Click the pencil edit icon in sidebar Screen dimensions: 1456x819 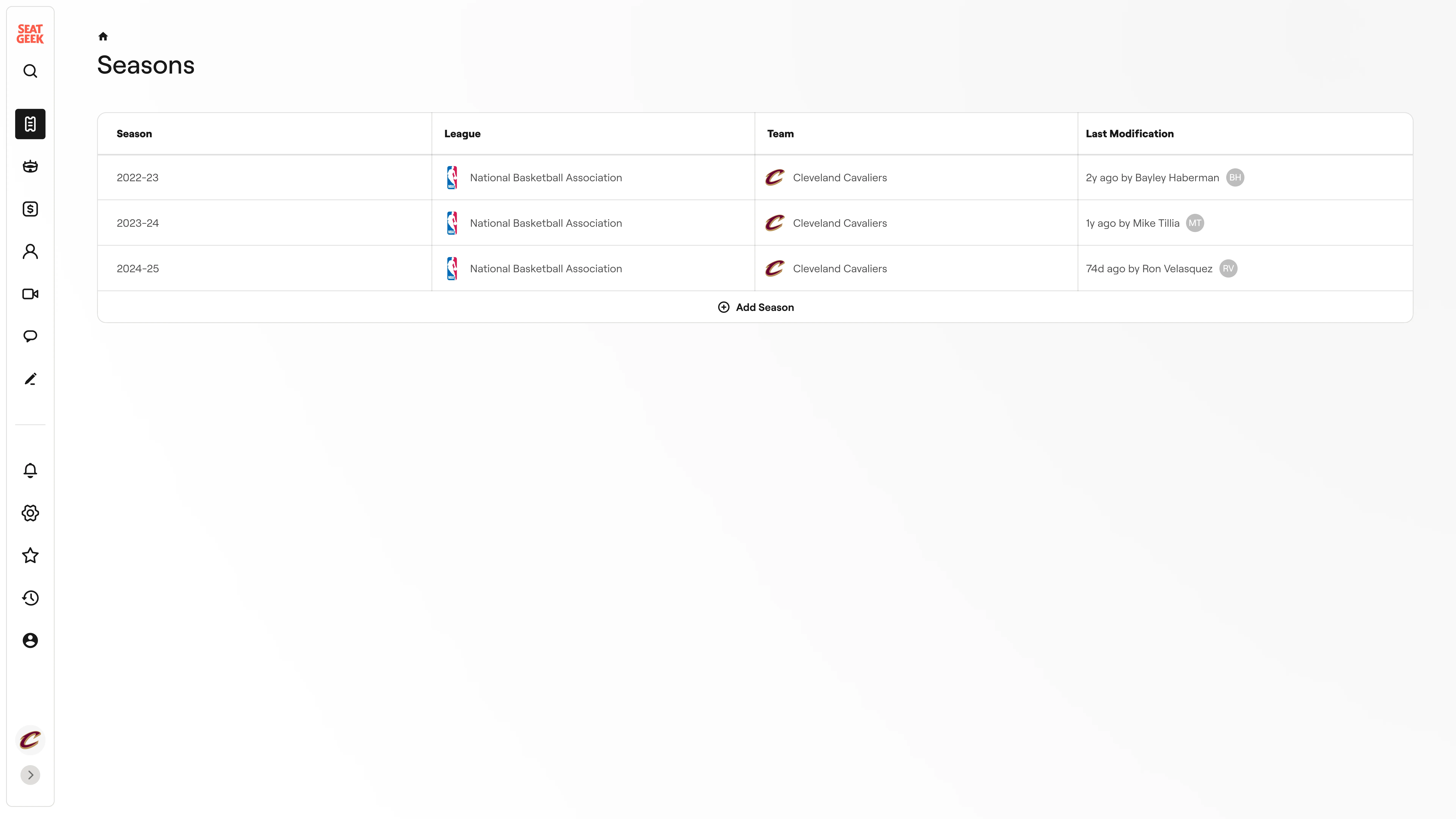coord(31,379)
